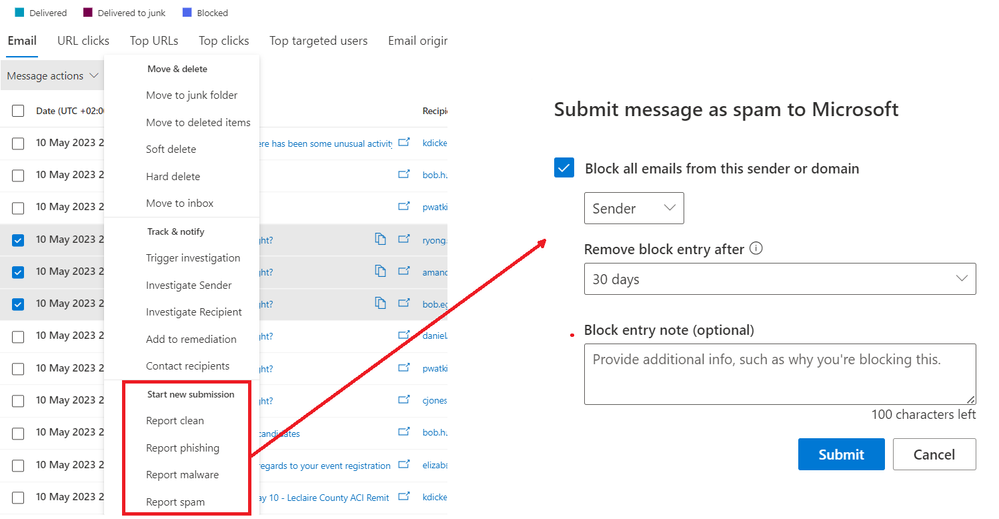This screenshot has height=519, width=999.
Task: Click the elizab recipient link
Action: tap(435, 466)
